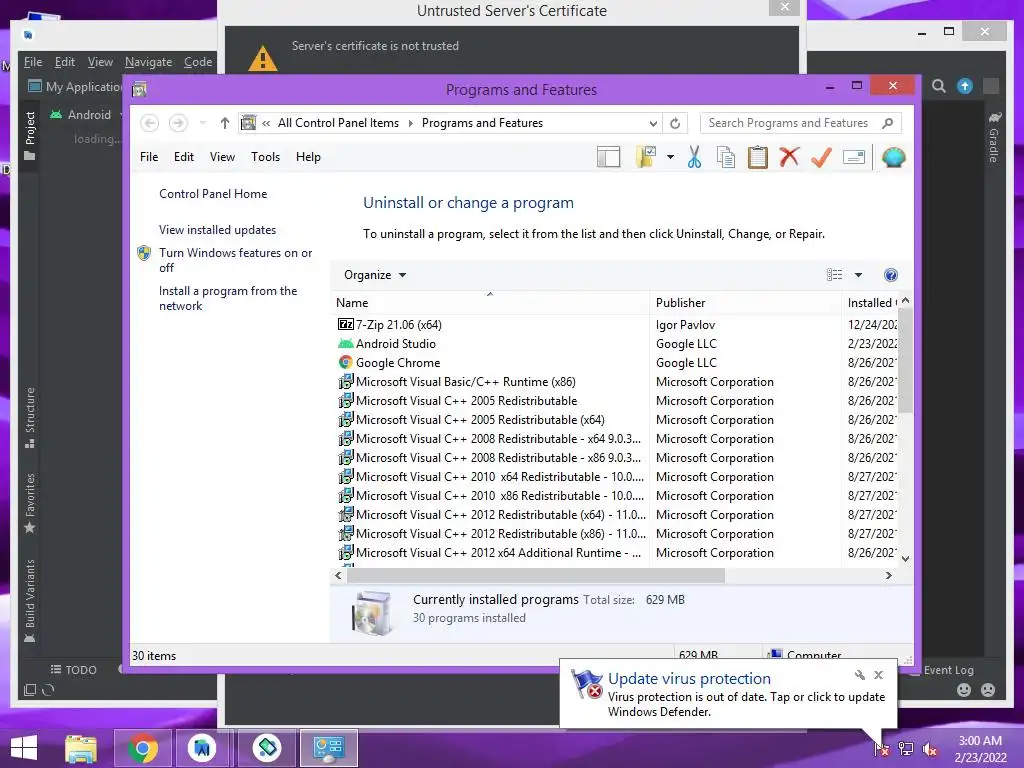The image size is (1024, 768).
Task: Open the Edit menu in Programs and Features
Action: (x=184, y=157)
